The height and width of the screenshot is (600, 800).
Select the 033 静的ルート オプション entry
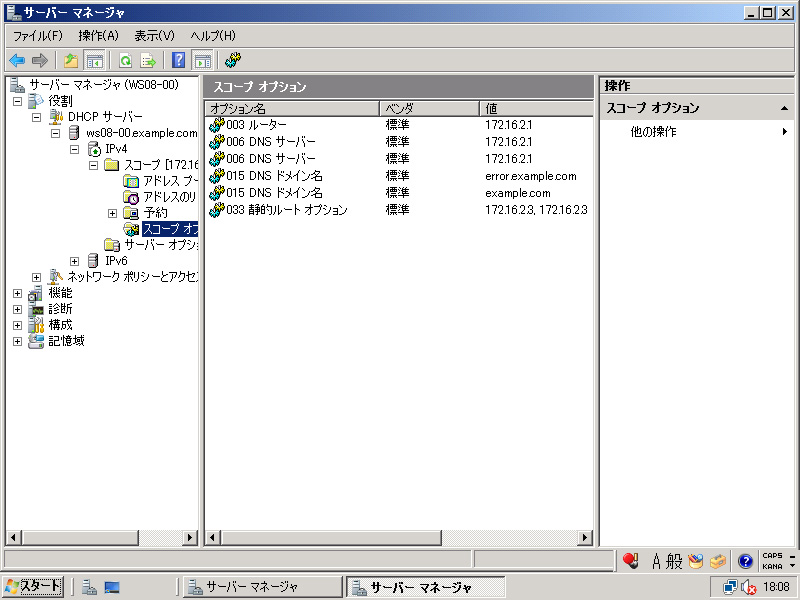coord(286,210)
